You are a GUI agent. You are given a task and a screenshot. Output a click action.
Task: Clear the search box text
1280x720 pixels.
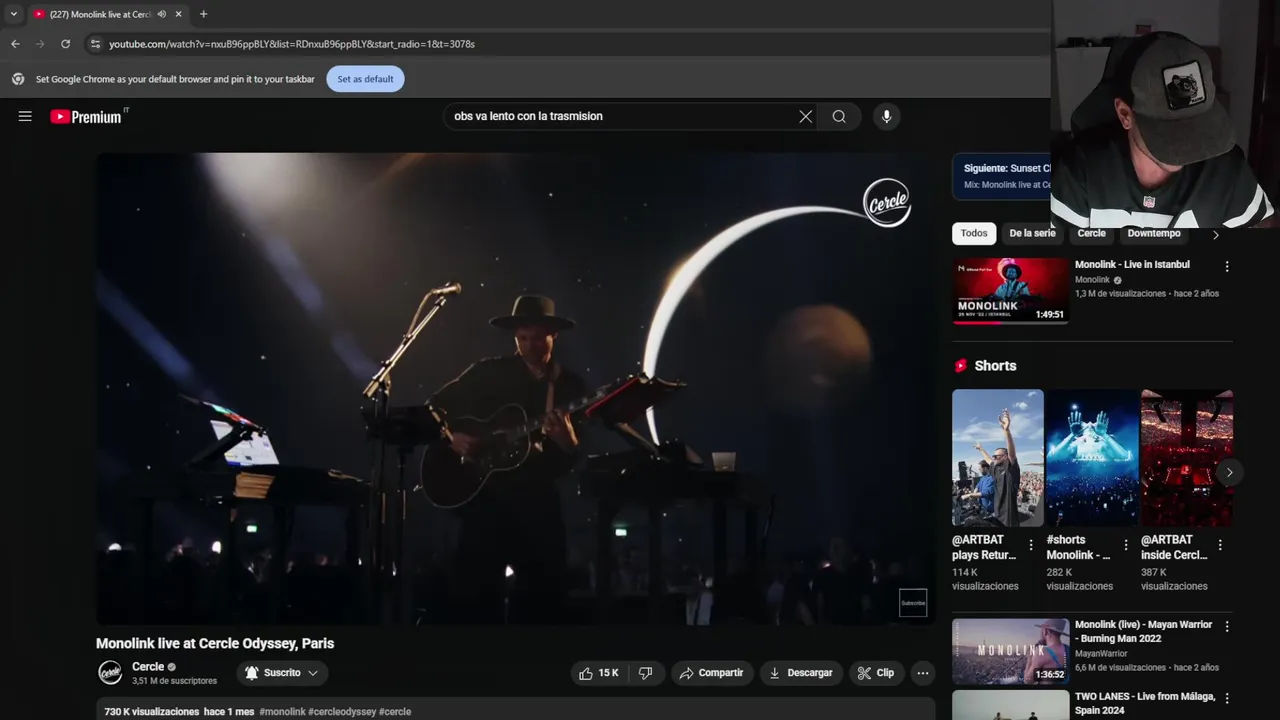pos(805,116)
